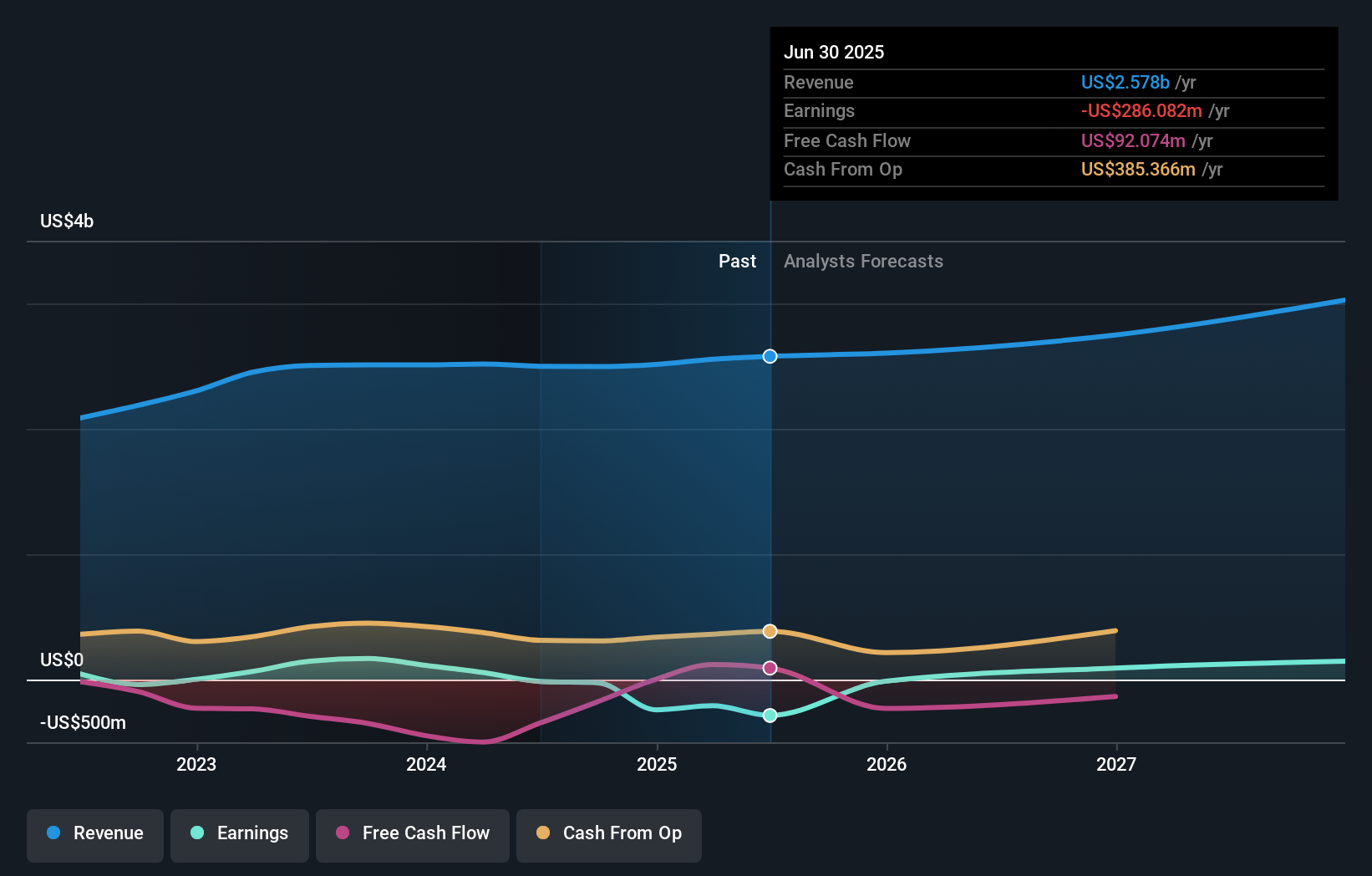Toggle the Cash From Op legend series
This screenshot has height=876, width=1372.
tap(609, 835)
